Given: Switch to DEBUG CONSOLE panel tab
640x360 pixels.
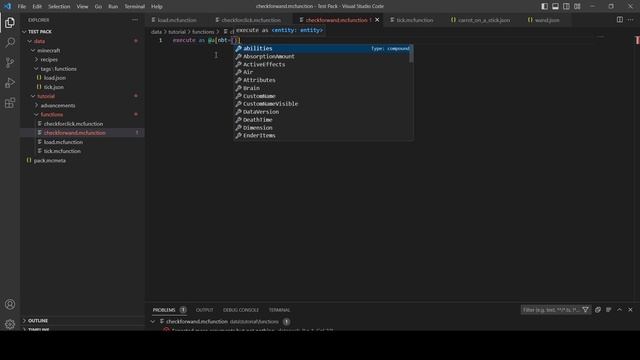Looking at the screenshot, I should point(241,310).
